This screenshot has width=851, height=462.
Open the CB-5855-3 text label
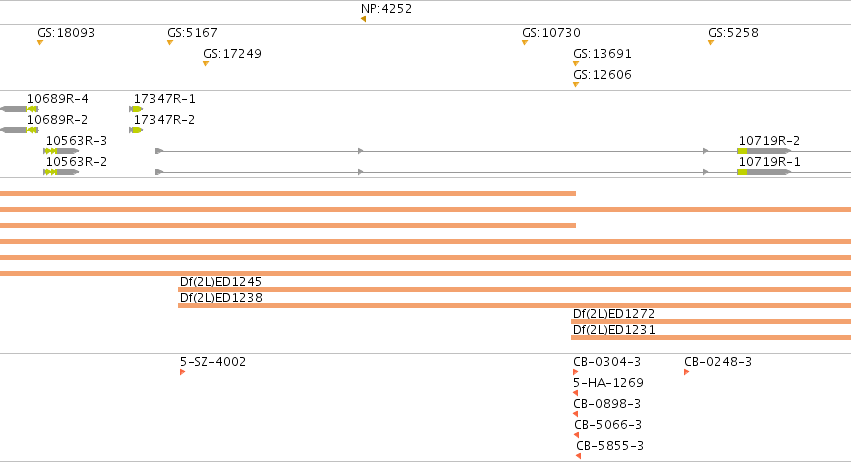click(x=610, y=446)
